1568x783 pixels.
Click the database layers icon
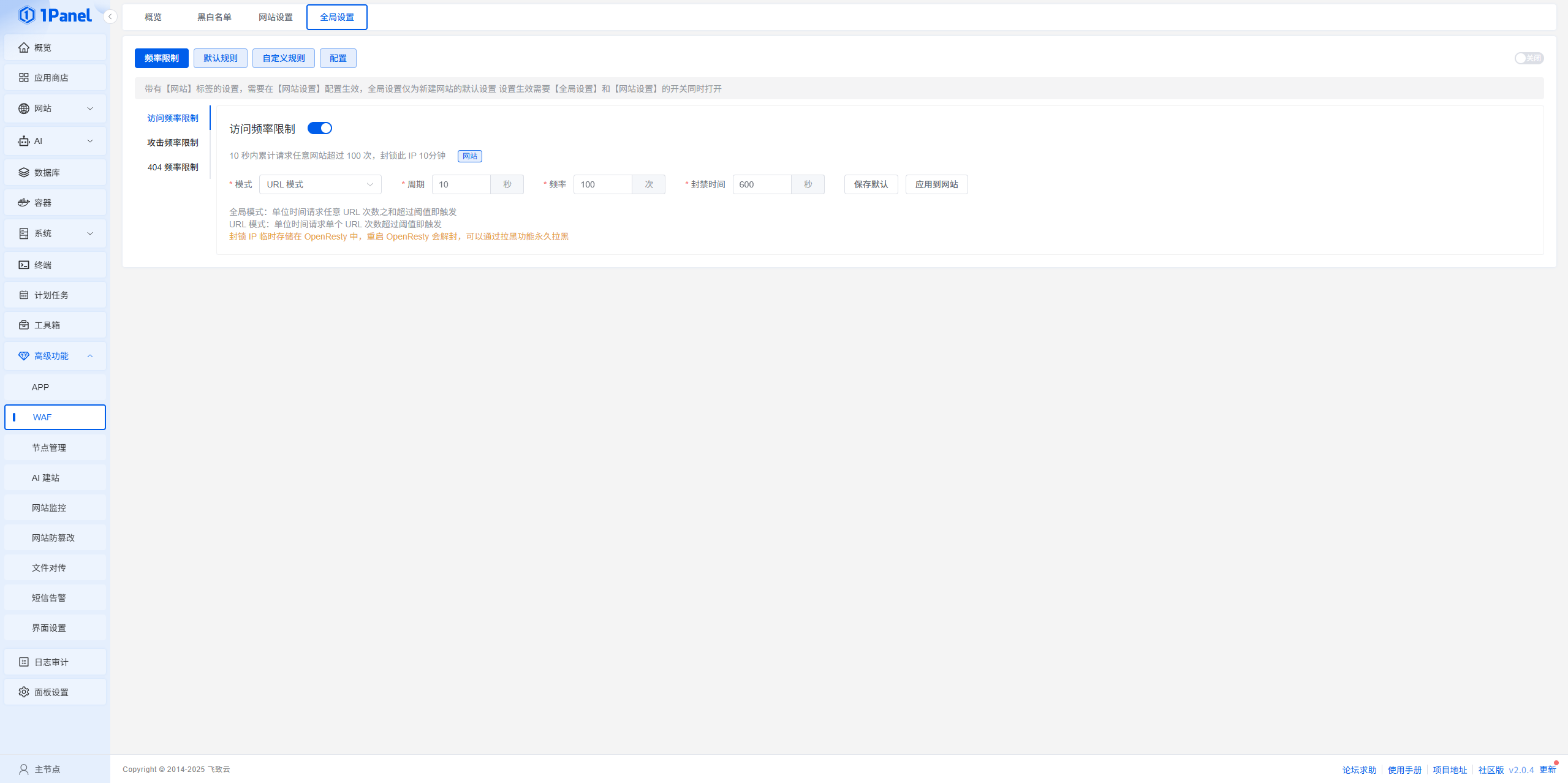coord(24,173)
